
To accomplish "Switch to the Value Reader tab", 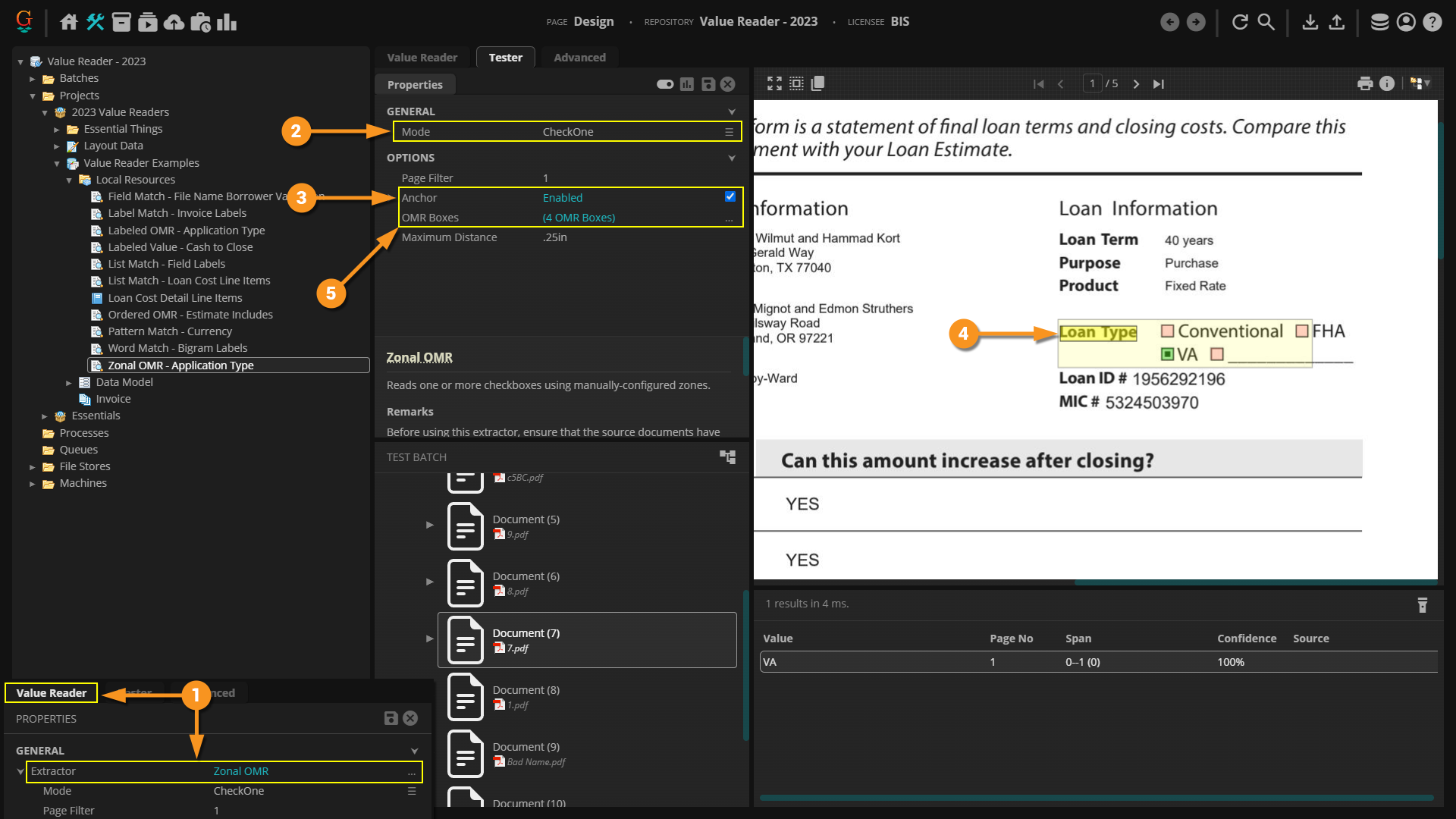I will pos(422,57).
